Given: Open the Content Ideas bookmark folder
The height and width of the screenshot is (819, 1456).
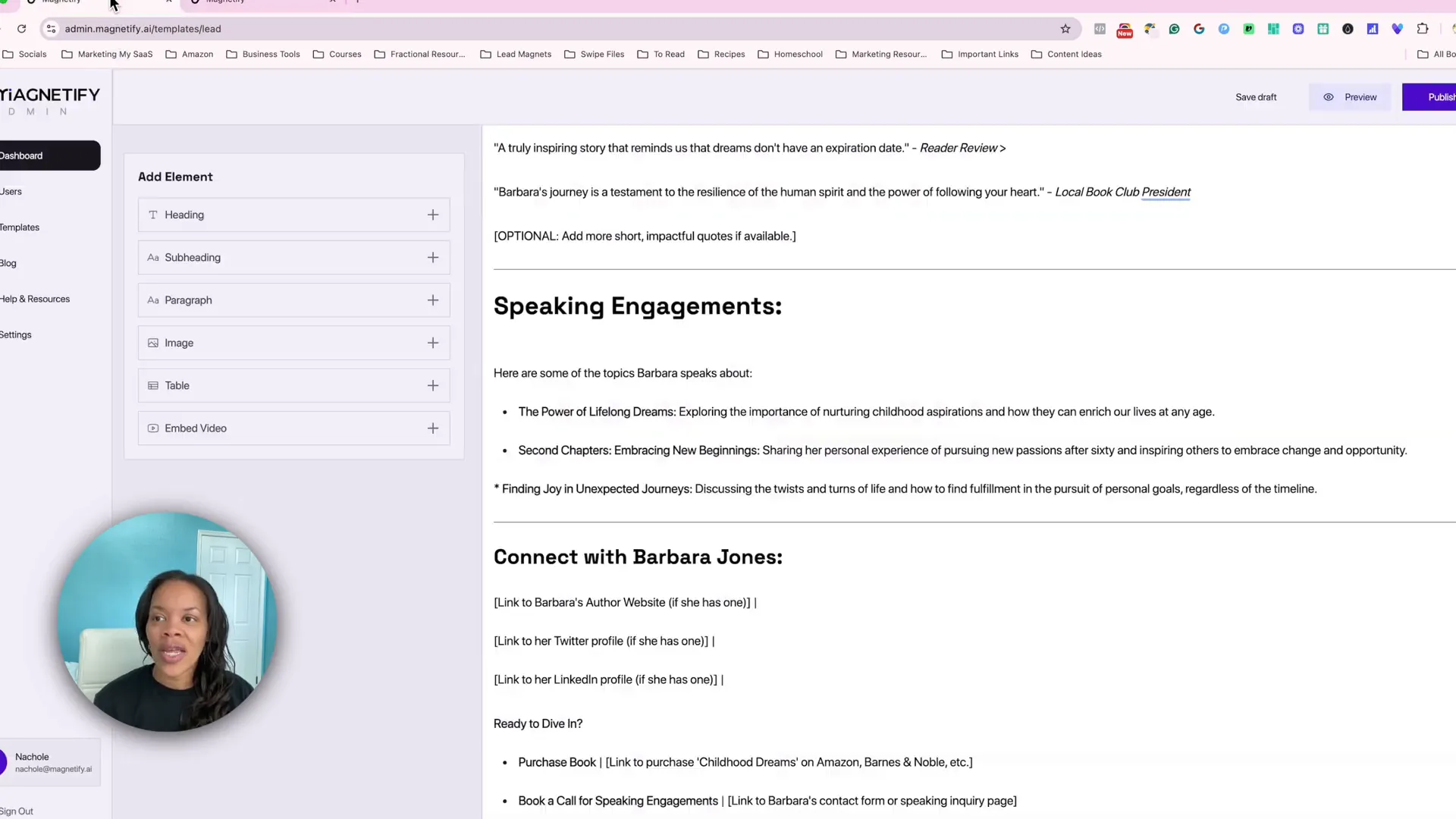Looking at the screenshot, I should (1066, 55).
